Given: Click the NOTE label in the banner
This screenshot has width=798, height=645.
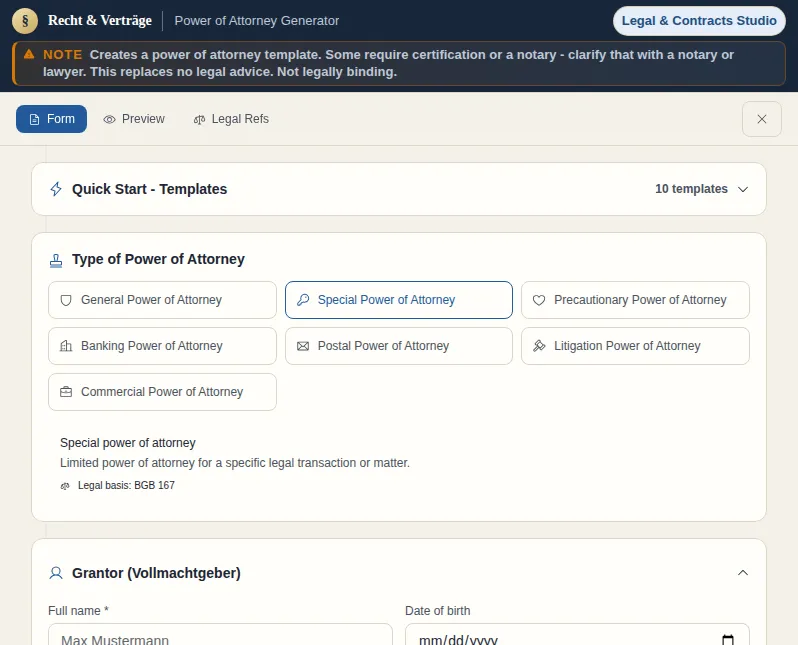Looking at the screenshot, I should coord(63,54).
